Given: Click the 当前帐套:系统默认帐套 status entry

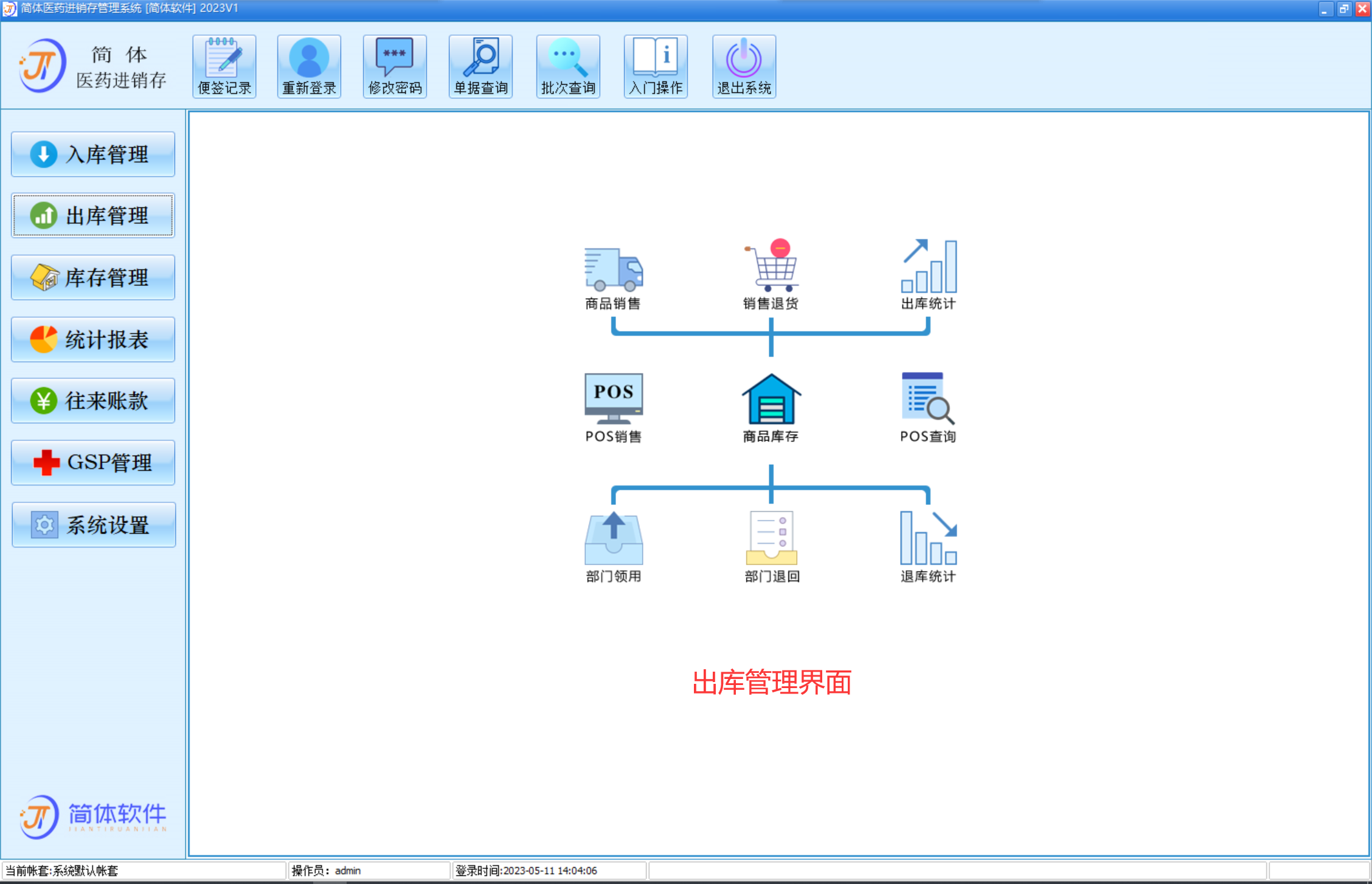Looking at the screenshot, I should tap(144, 871).
